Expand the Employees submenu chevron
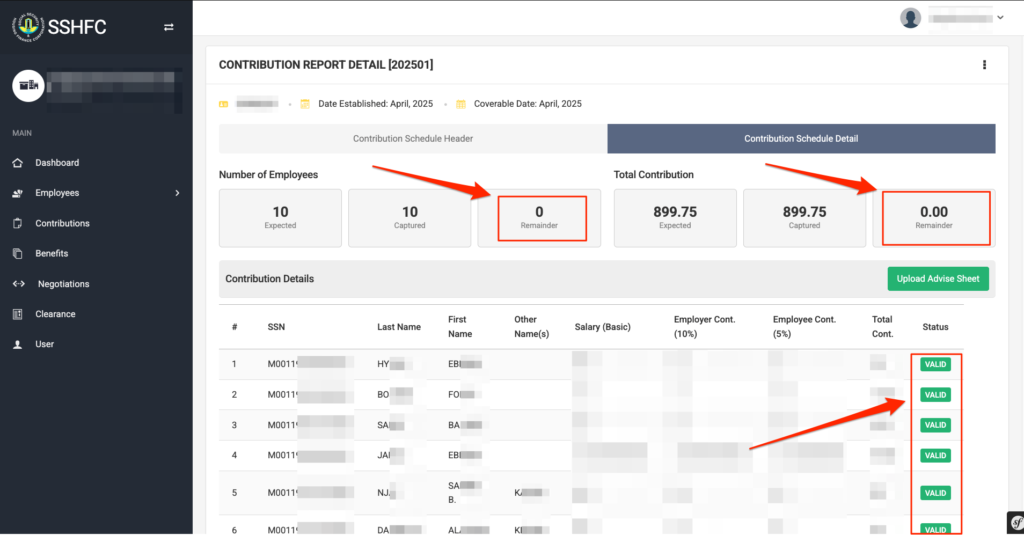The height and width of the screenshot is (535, 1024). (x=177, y=193)
